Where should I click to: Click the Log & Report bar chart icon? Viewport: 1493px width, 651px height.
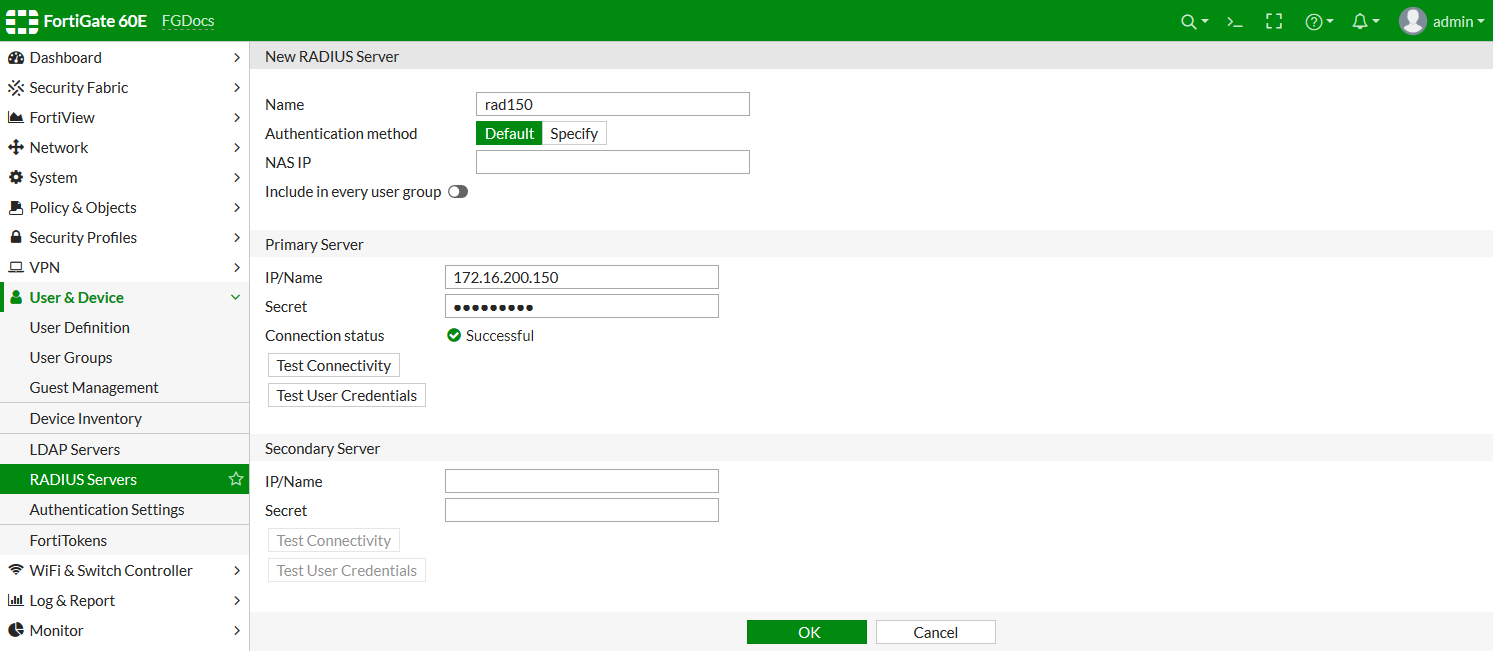point(15,601)
